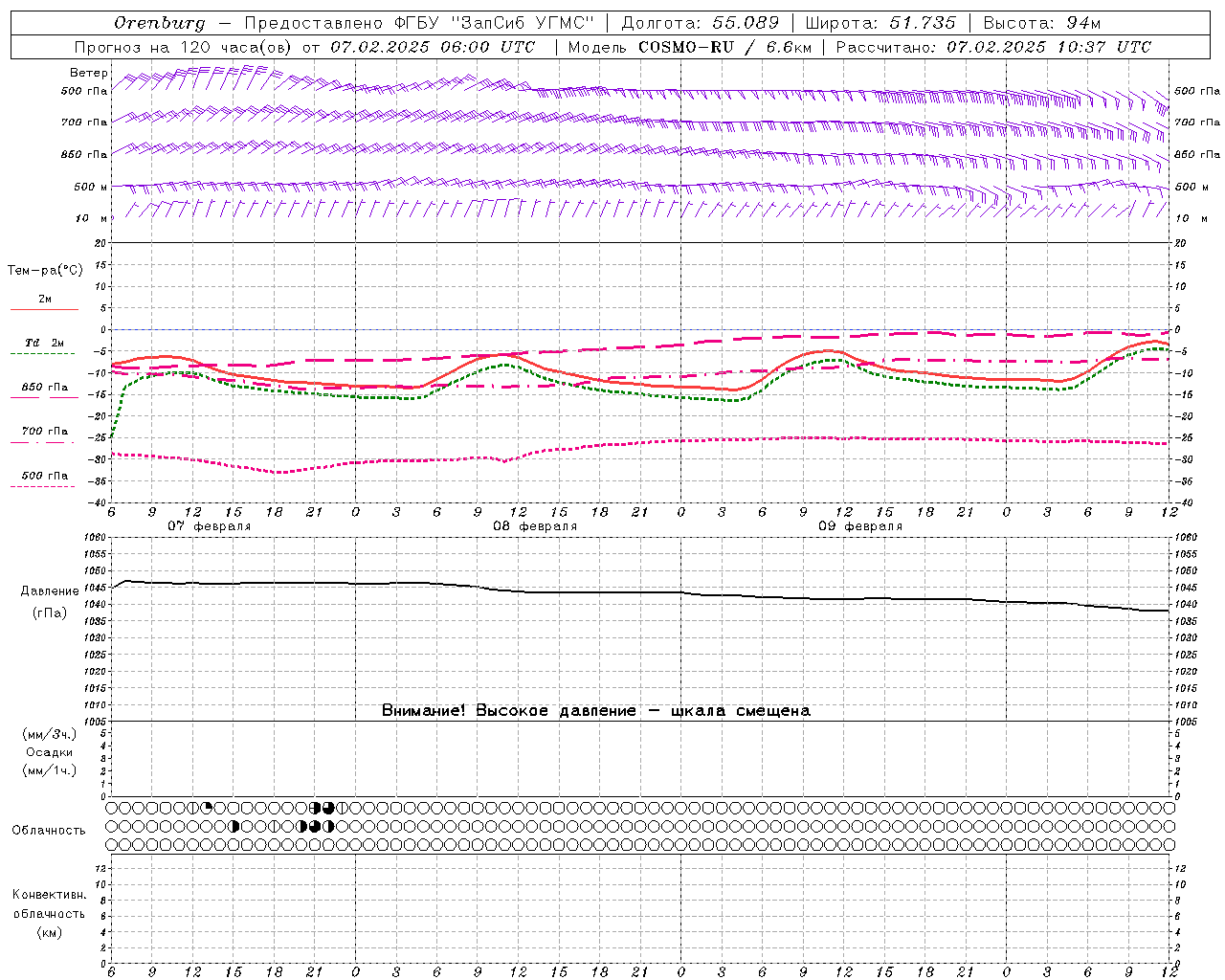The height and width of the screenshot is (980, 1225).
Task: Click the Td 2м legend entry
Action: (x=44, y=343)
